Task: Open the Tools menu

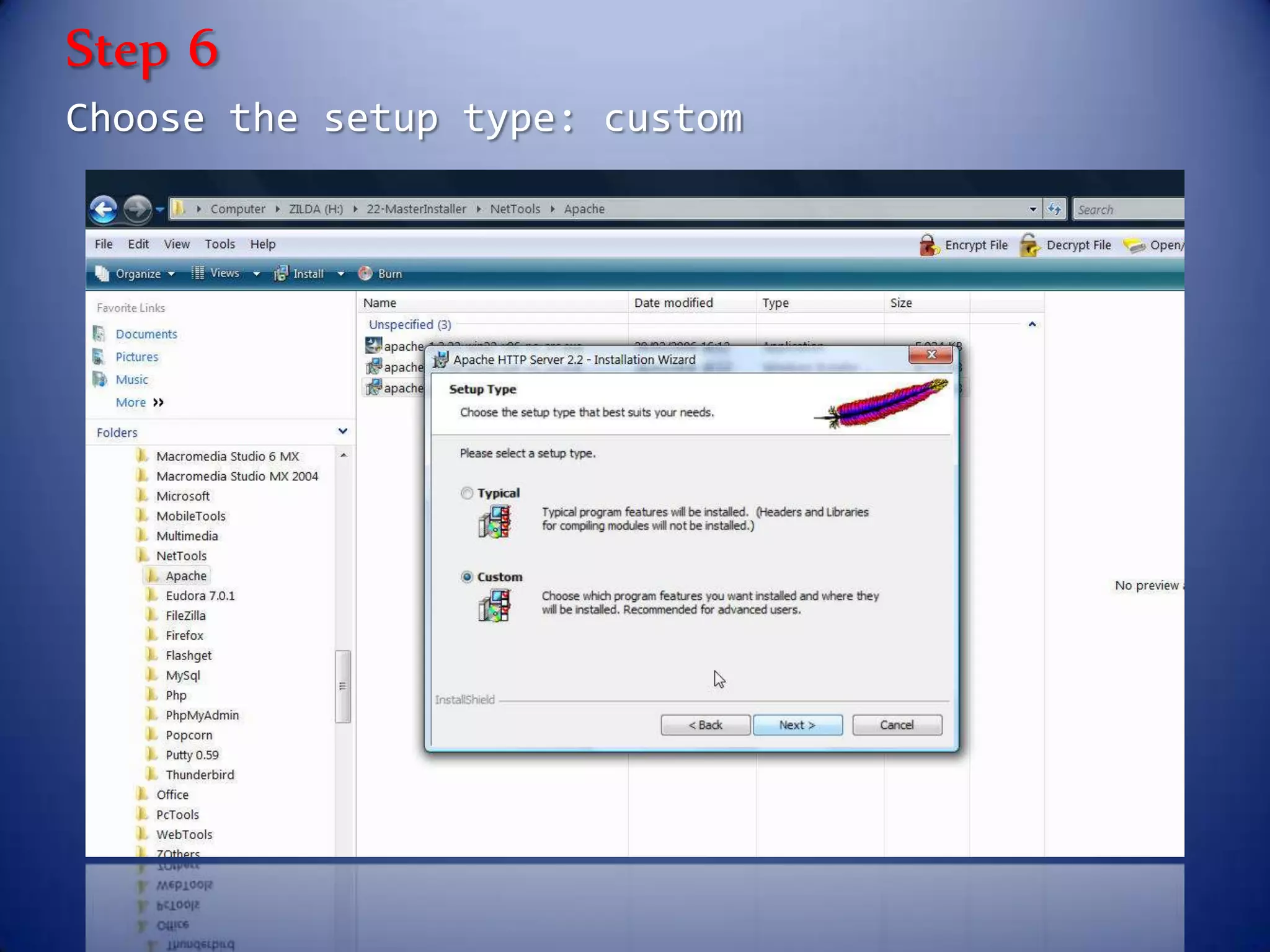Action: 220,244
